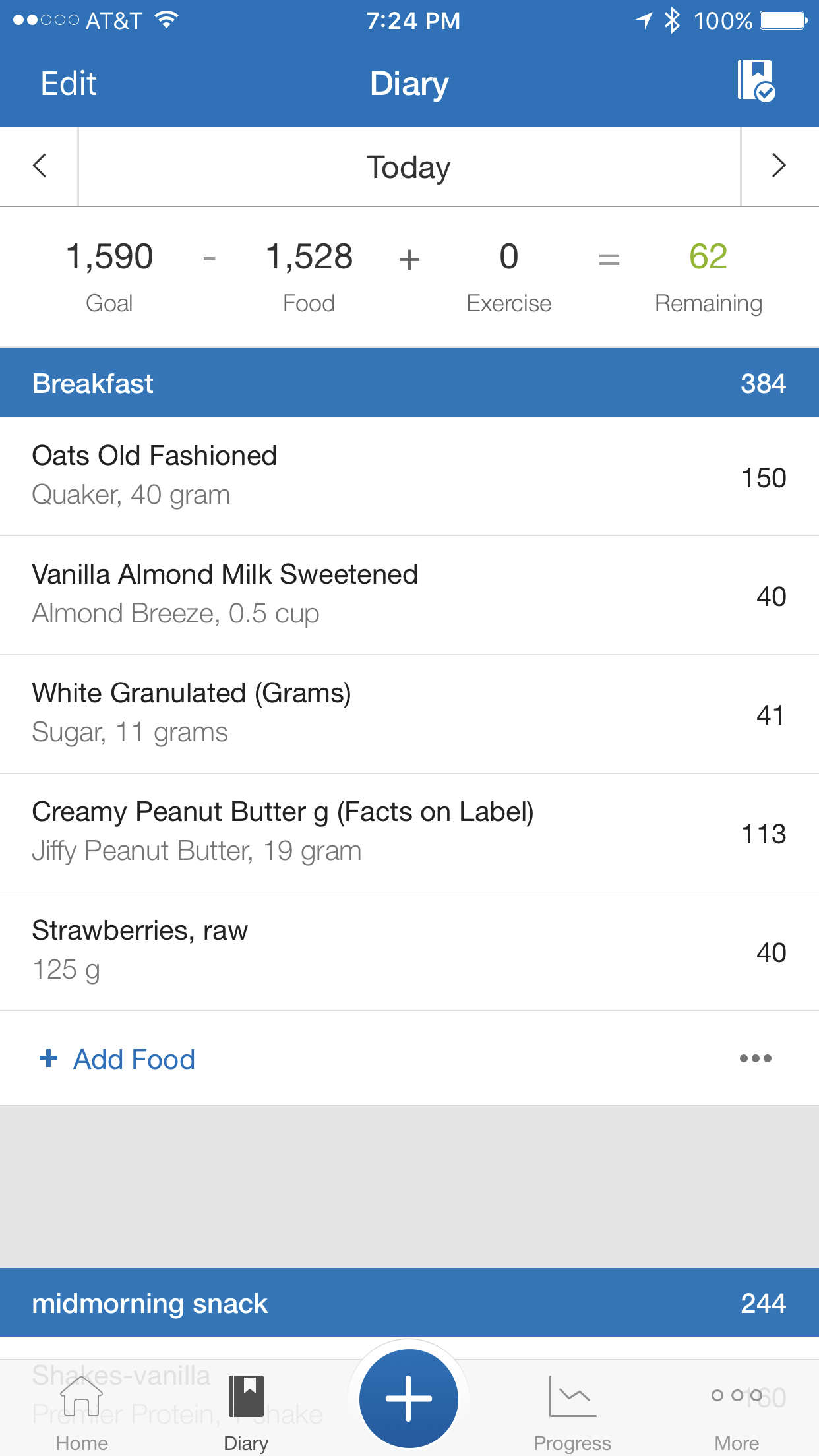Go to previous day with left chevron
The height and width of the screenshot is (1456, 819).
coord(40,166)
